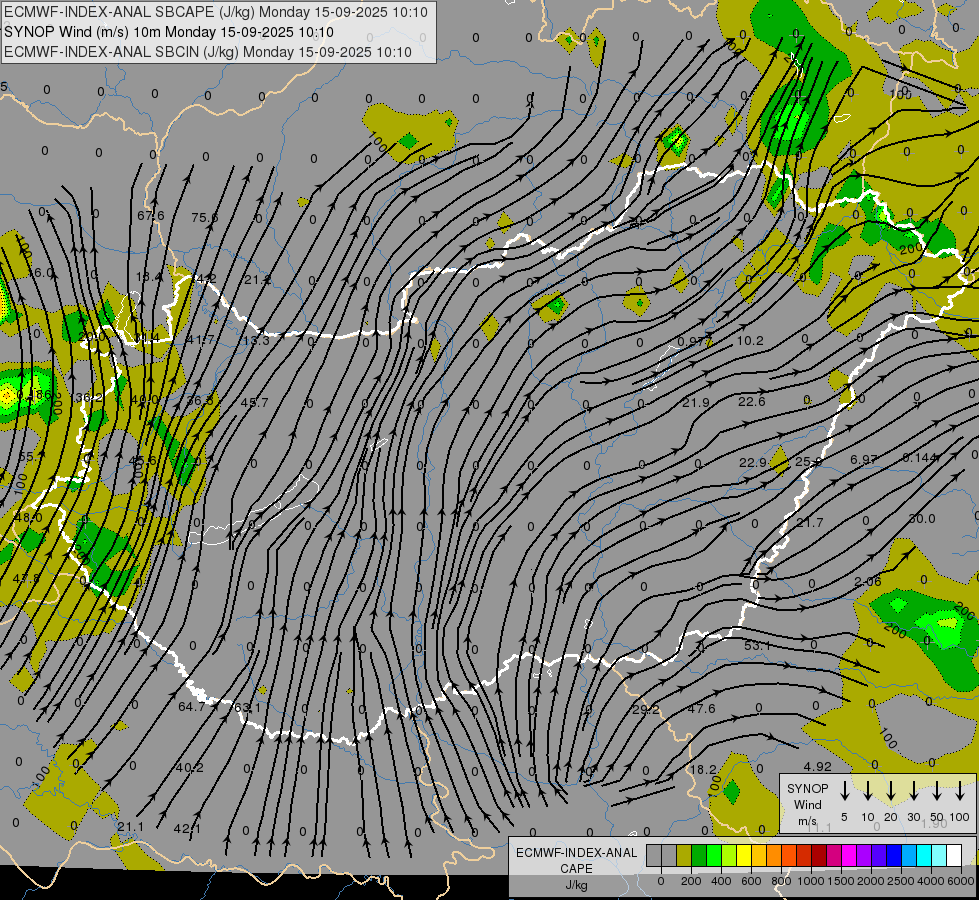The height and width of the screenshot is (900, 979).
Task: Click the 200 tick label under the color bar
Action: pos(691,881)
